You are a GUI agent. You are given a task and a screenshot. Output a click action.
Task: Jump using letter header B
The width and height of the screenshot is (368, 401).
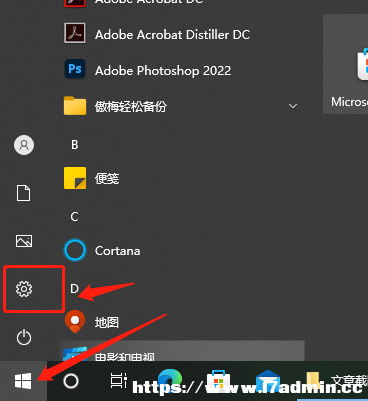75,145
